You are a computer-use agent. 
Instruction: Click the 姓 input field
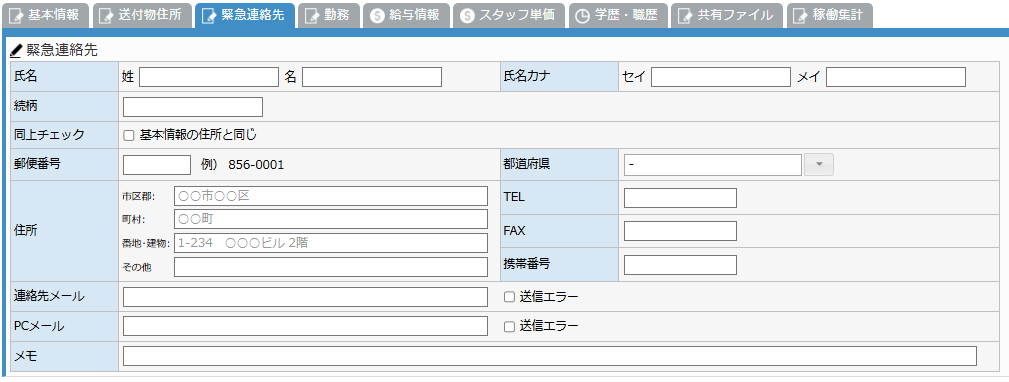(208, 77)
